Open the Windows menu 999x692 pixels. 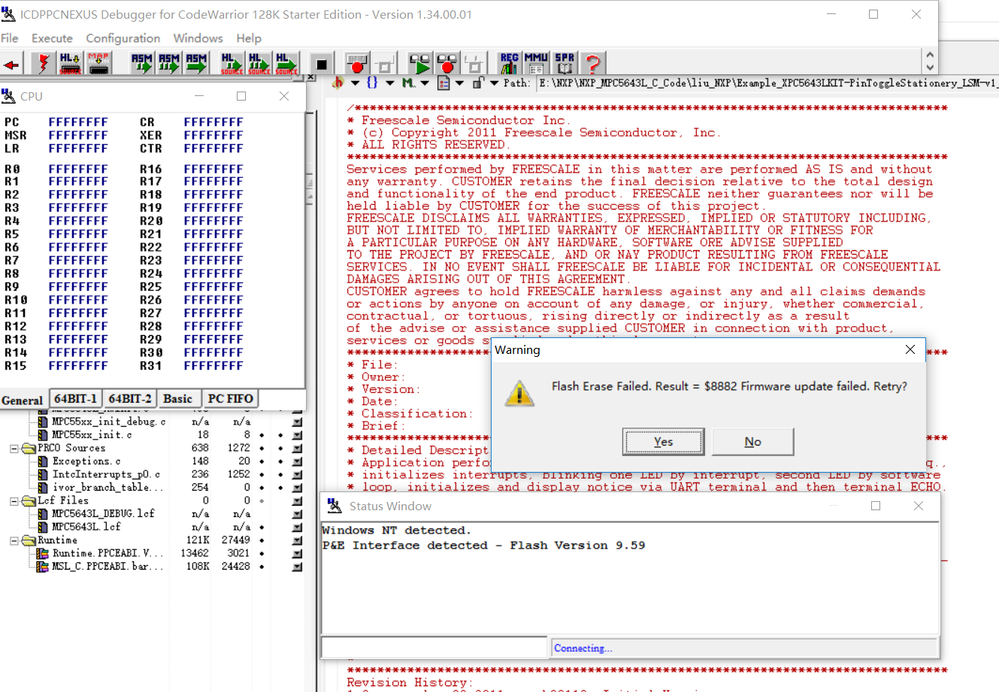tap(198, 38)
